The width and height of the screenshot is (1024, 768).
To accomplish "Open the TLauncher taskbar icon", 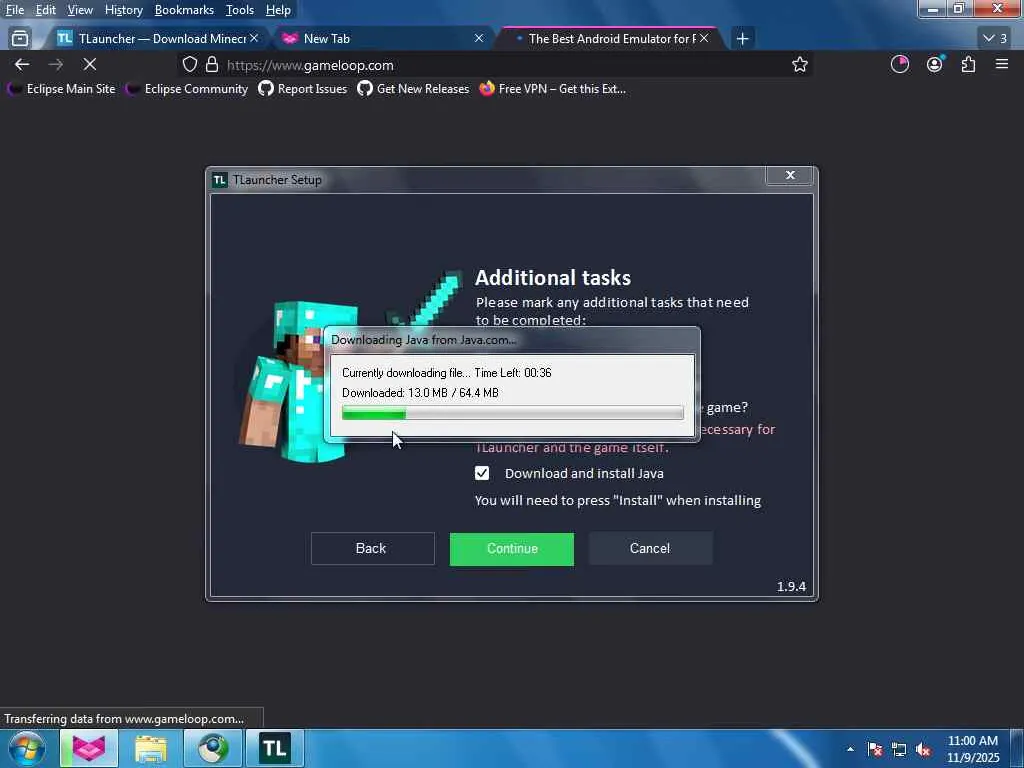I will 275,748.
